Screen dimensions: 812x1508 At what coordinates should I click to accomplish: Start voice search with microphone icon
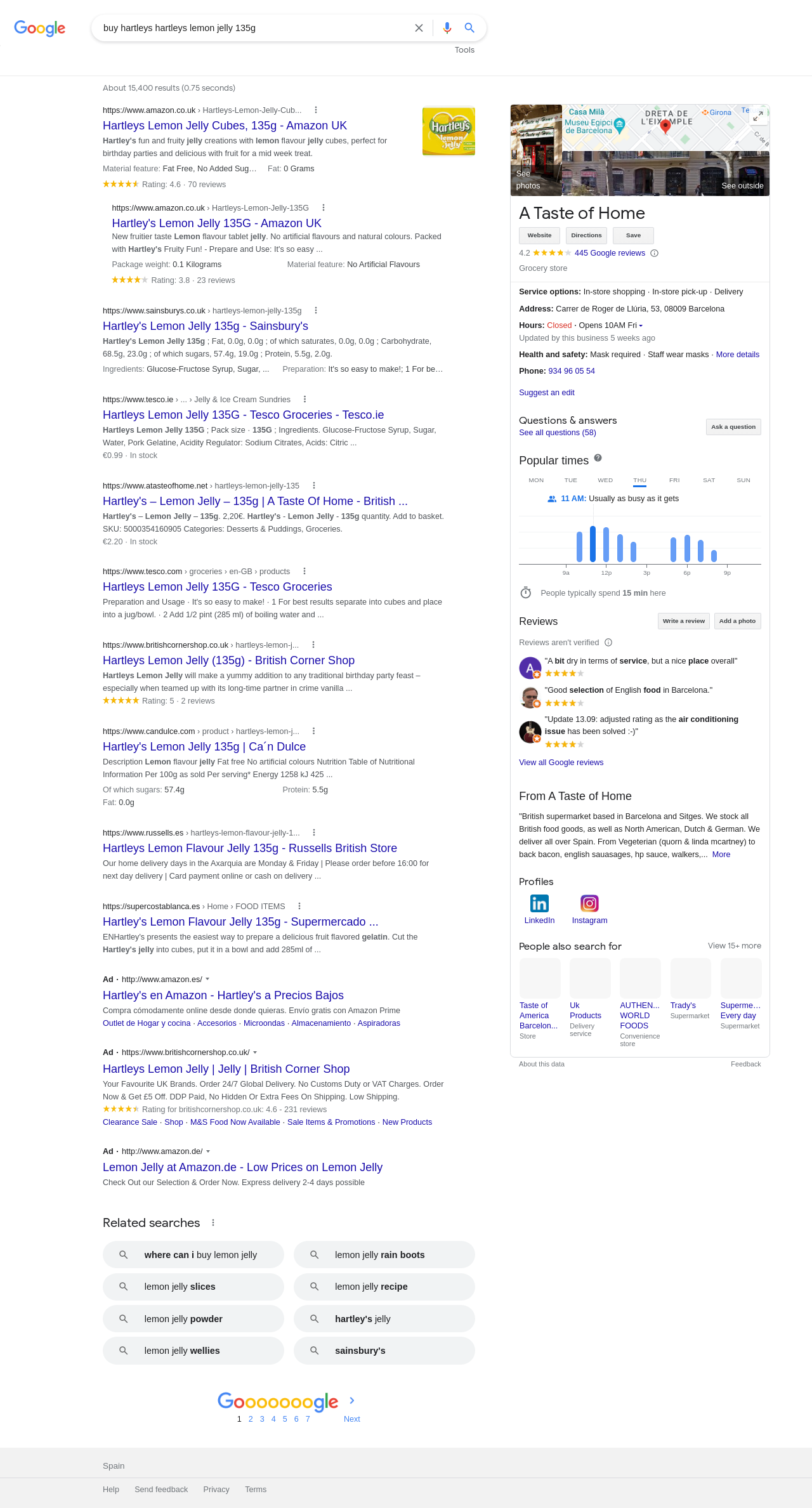pos(447,28)
